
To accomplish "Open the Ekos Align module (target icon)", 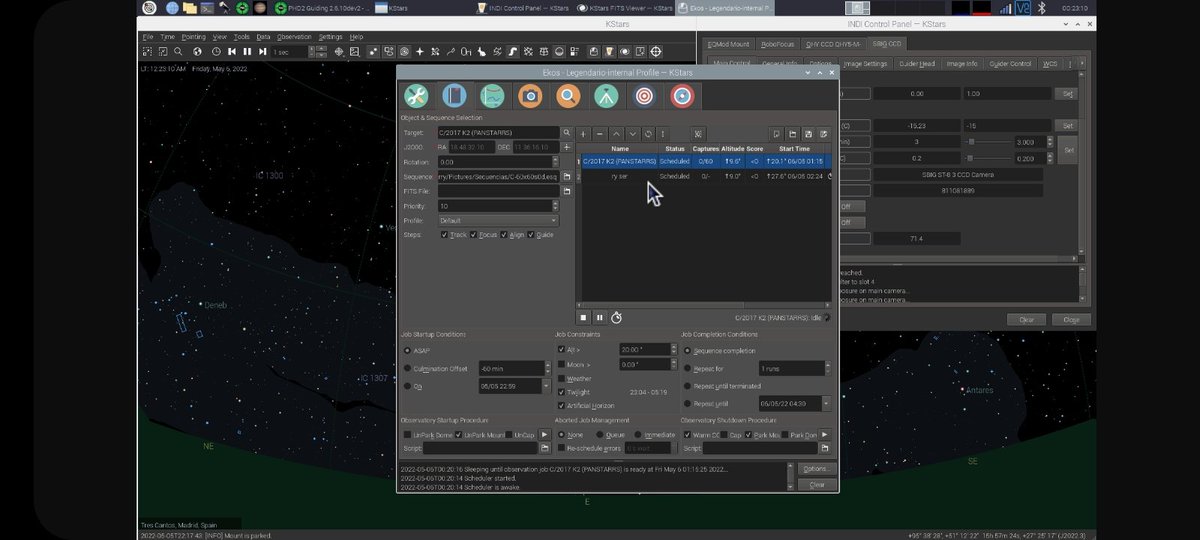I will coord(644,96).
